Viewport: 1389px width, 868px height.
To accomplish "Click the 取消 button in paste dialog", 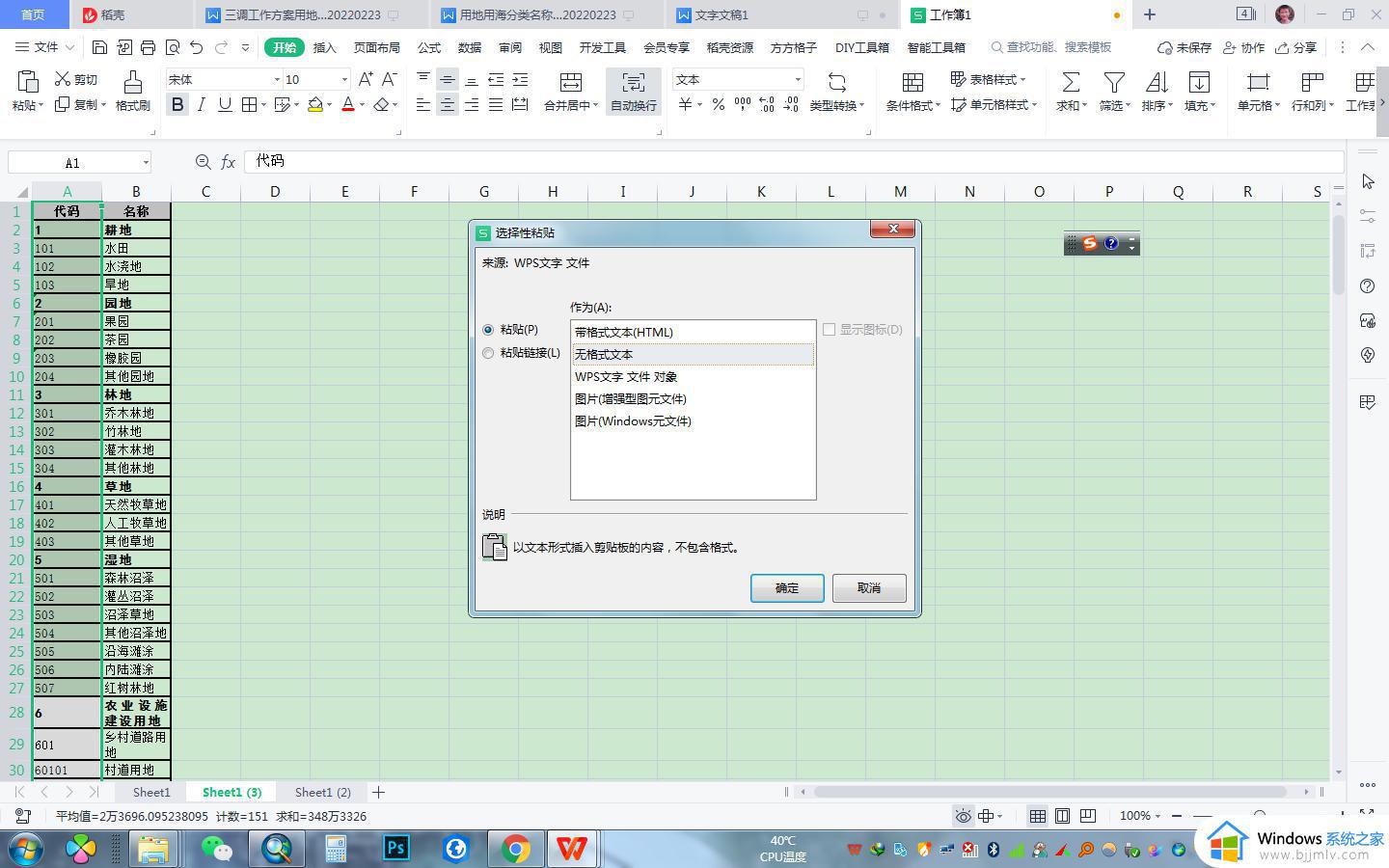I will [x=869, y=588].
